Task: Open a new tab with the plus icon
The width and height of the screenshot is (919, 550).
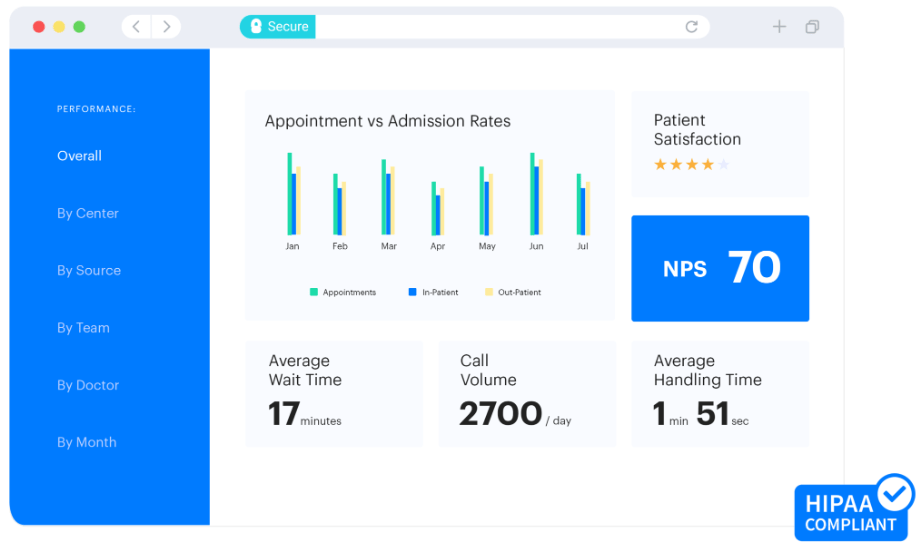Action: coord(779,27)
